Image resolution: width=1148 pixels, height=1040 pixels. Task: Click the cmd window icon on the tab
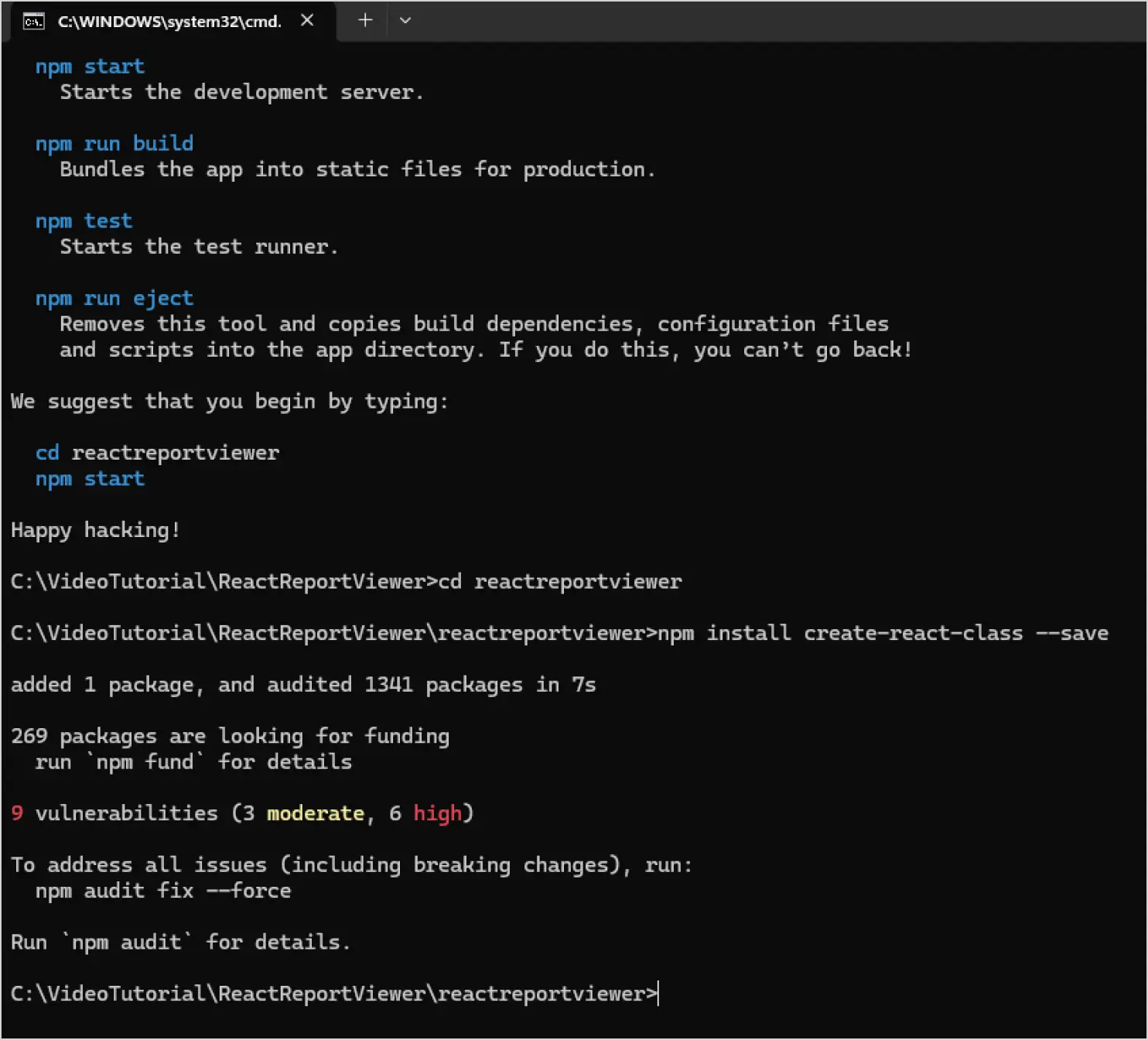(32, 21)
